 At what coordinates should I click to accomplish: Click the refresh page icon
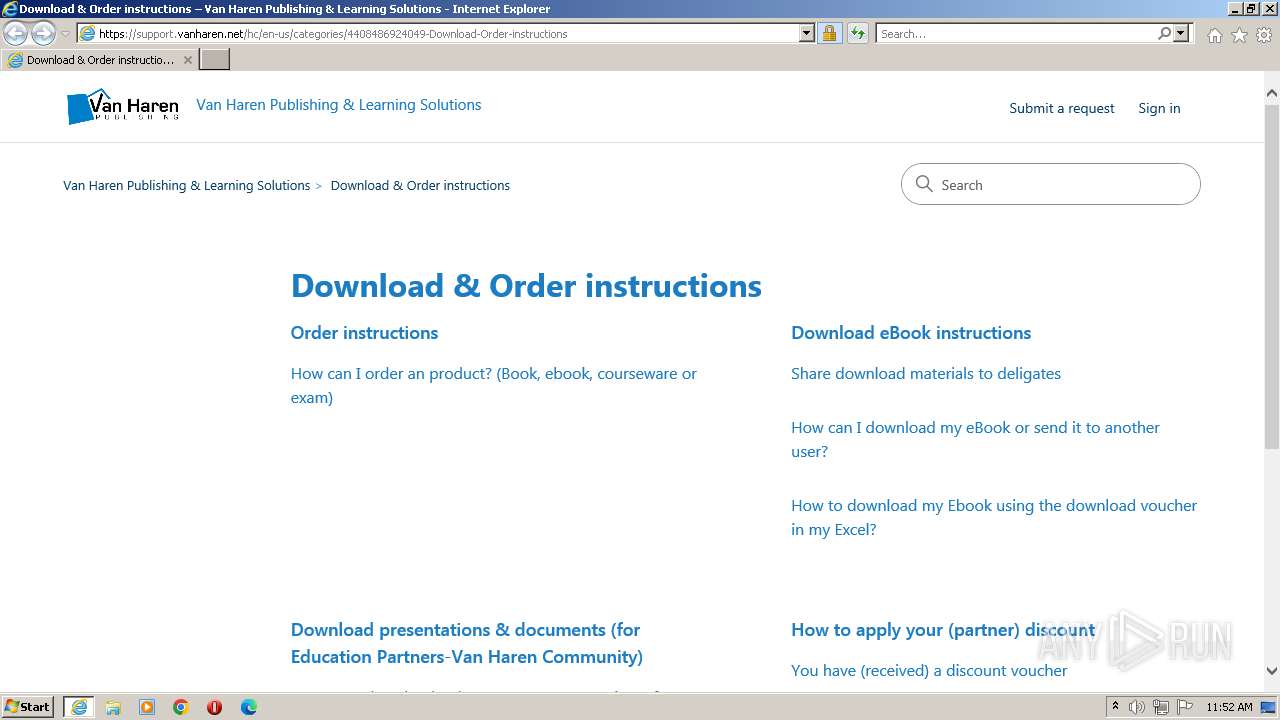[858, 33]
